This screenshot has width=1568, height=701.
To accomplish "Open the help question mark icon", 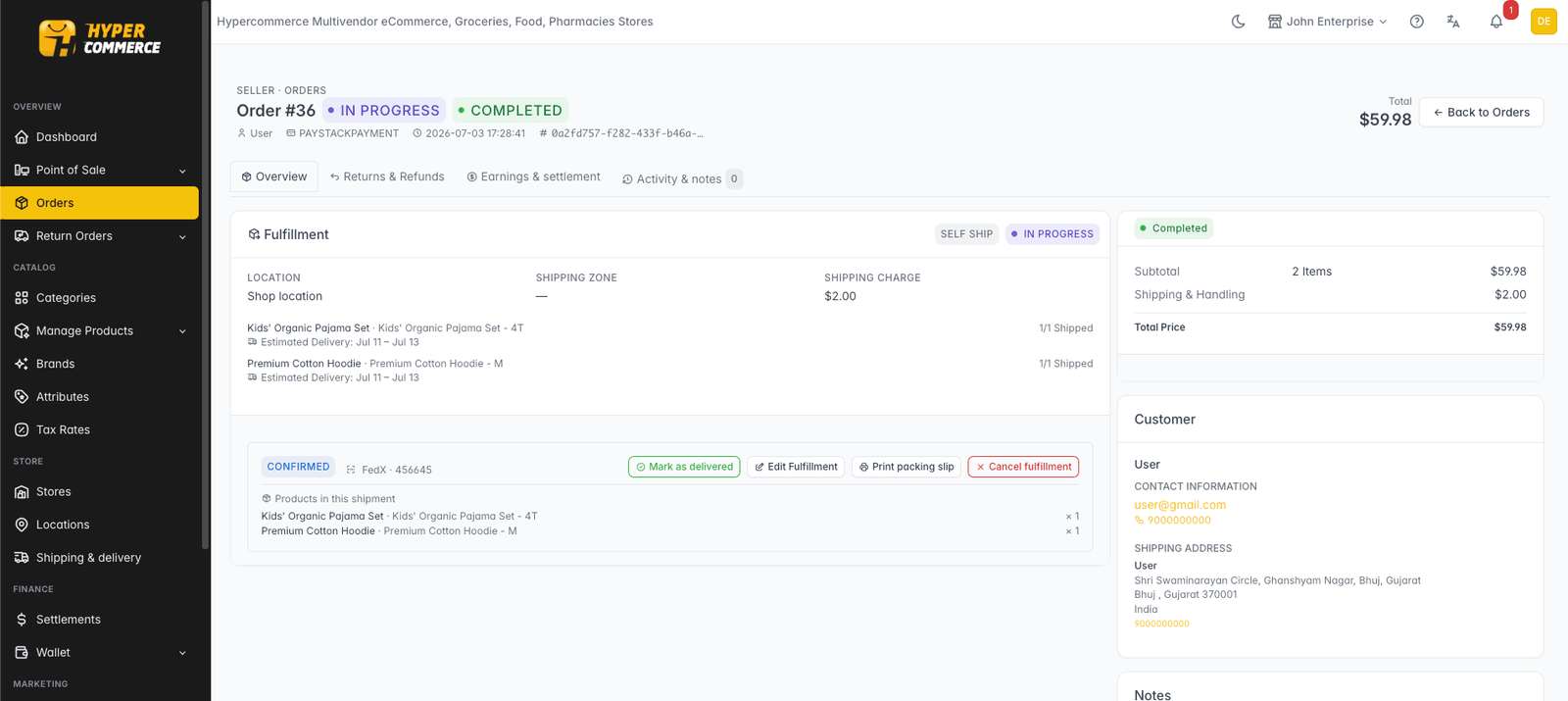I will click(x=1416, y=22).
